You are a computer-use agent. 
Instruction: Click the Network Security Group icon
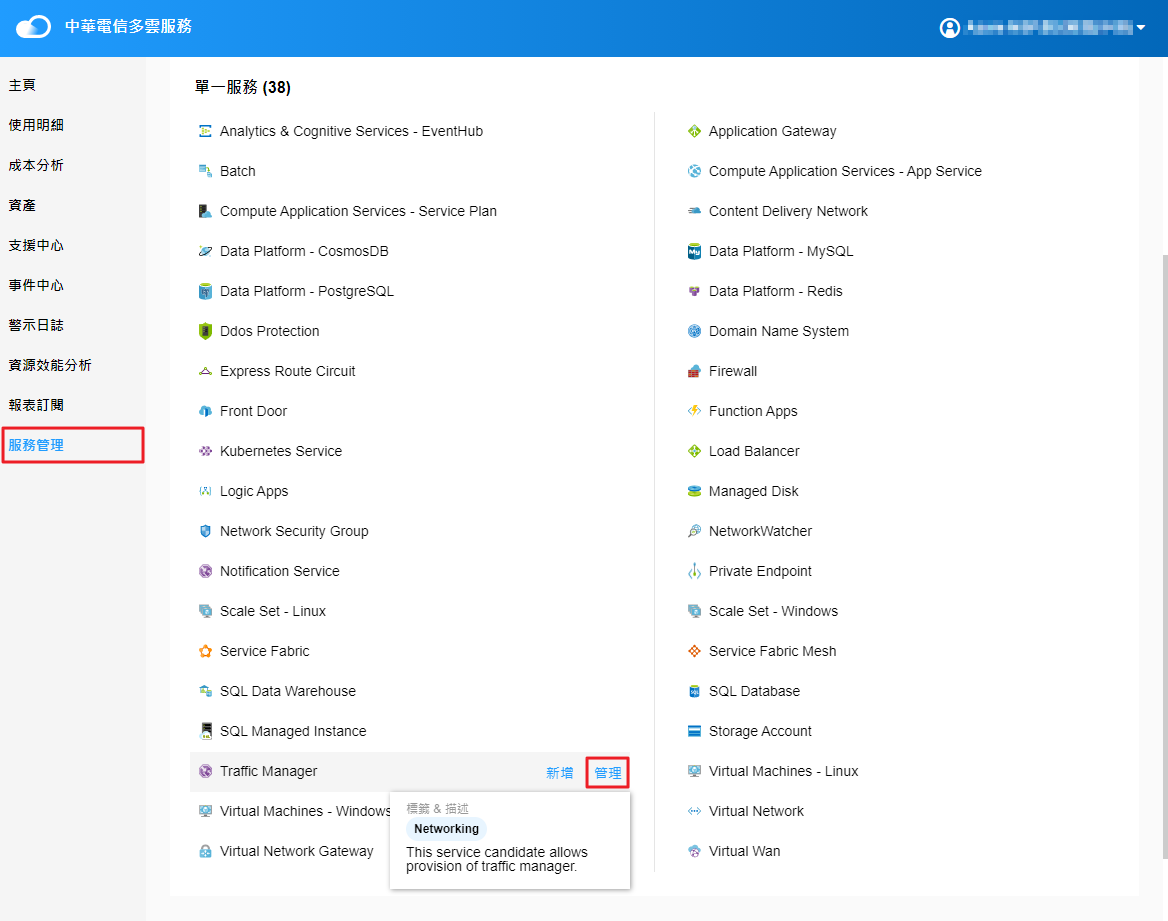[205, 531]
